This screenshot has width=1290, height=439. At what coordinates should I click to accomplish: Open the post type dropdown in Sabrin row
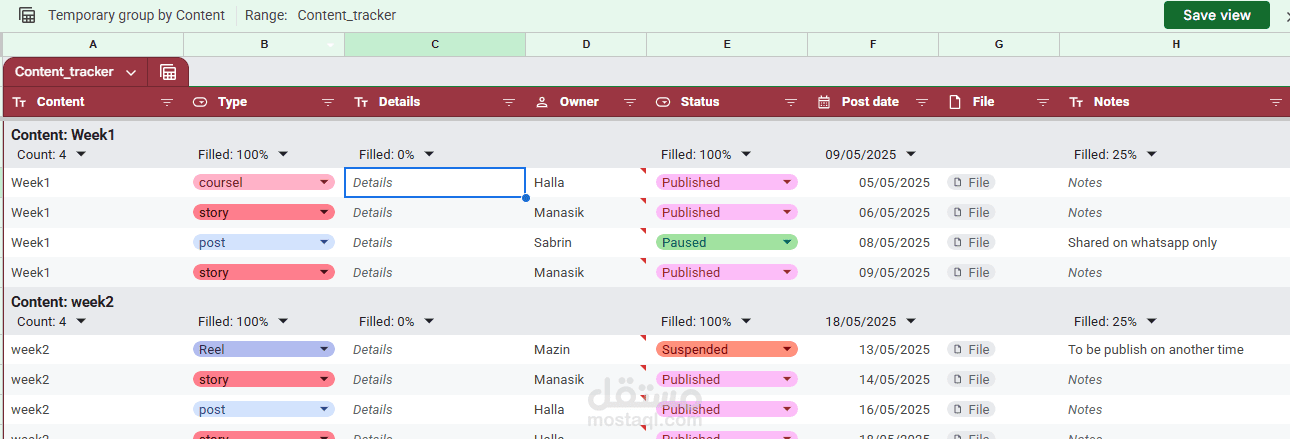(x=324, y=242)
